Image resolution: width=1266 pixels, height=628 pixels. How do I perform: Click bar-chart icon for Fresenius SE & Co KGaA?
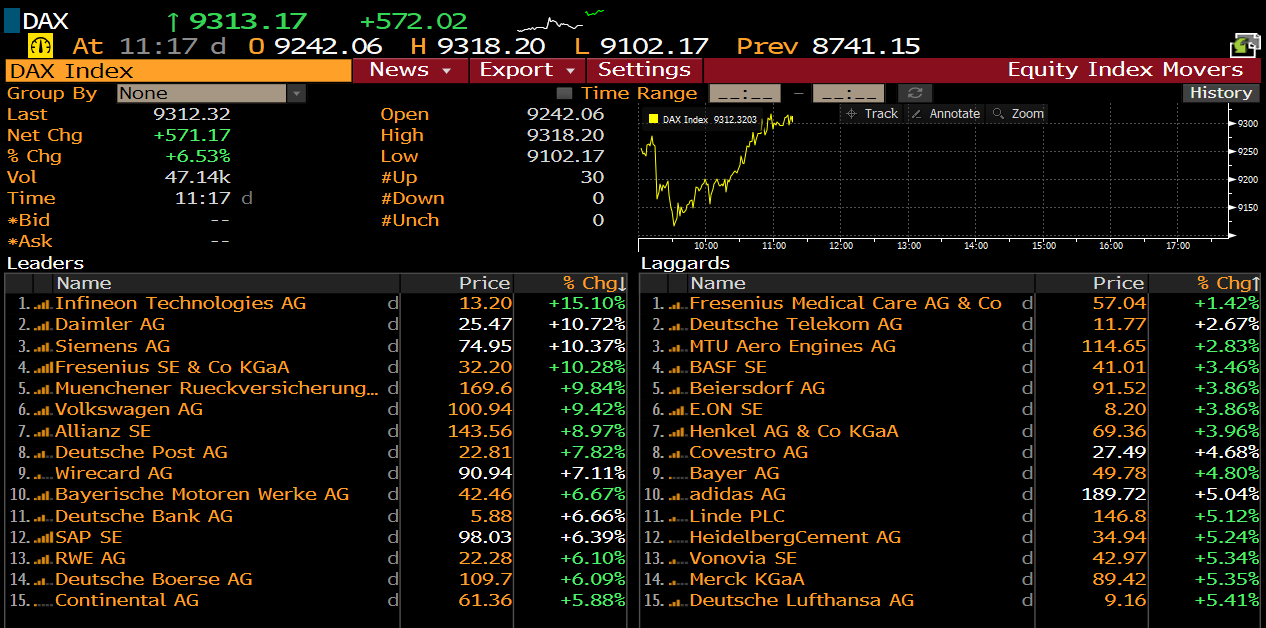[43, 368]
